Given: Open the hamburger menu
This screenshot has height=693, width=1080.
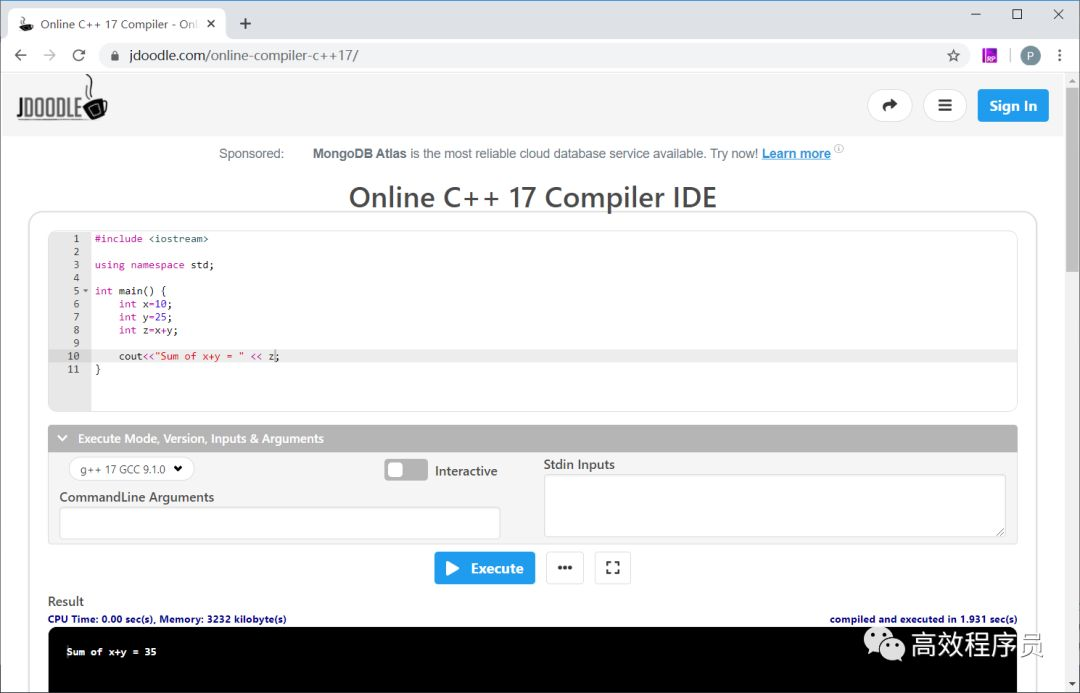Looking at the screenshot, I should 944,105.
